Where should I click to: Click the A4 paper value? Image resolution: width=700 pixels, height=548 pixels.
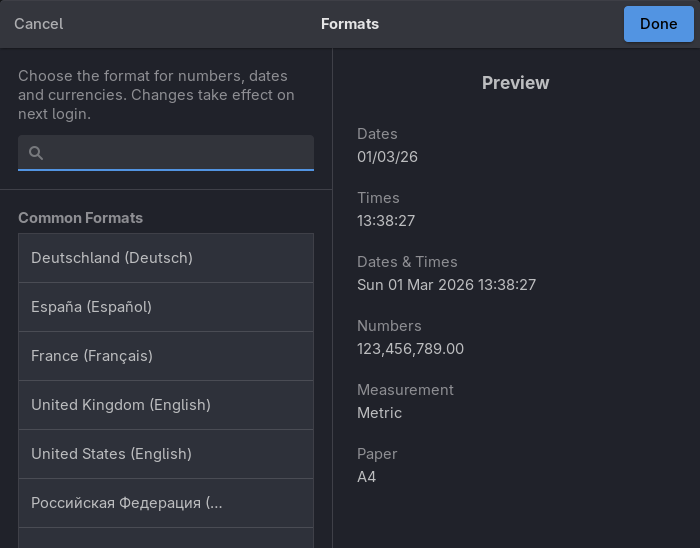point(366,477)
